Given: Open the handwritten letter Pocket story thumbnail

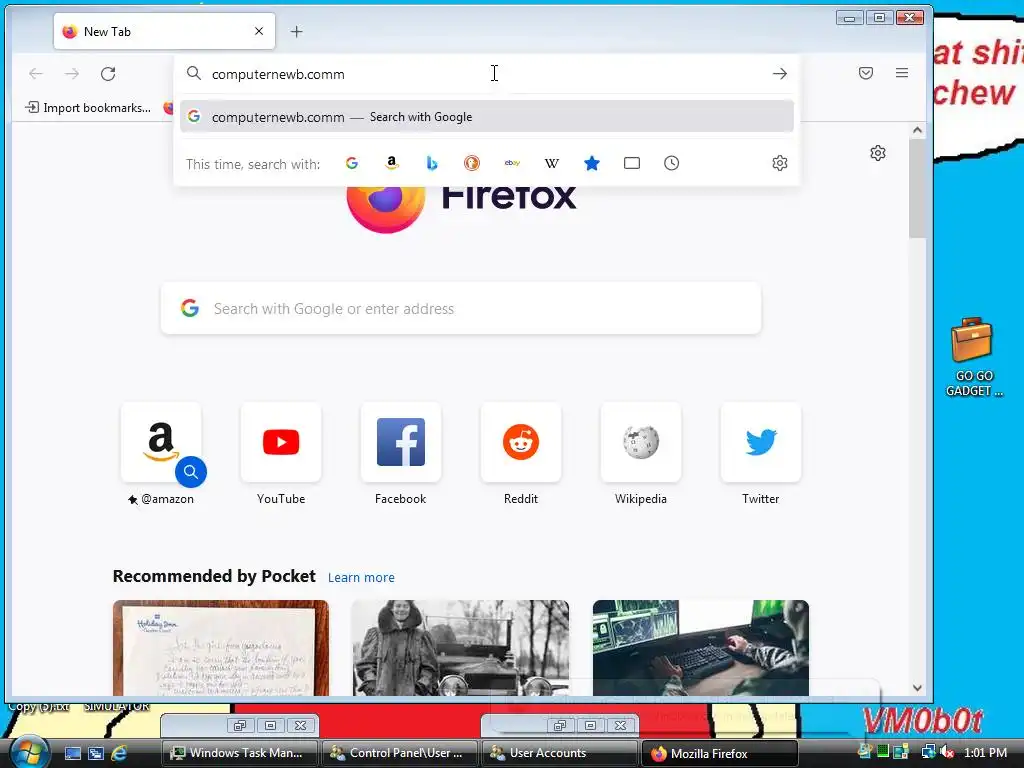Looking at the screenshot, I should pyautogui.click(x=221, y=648).
